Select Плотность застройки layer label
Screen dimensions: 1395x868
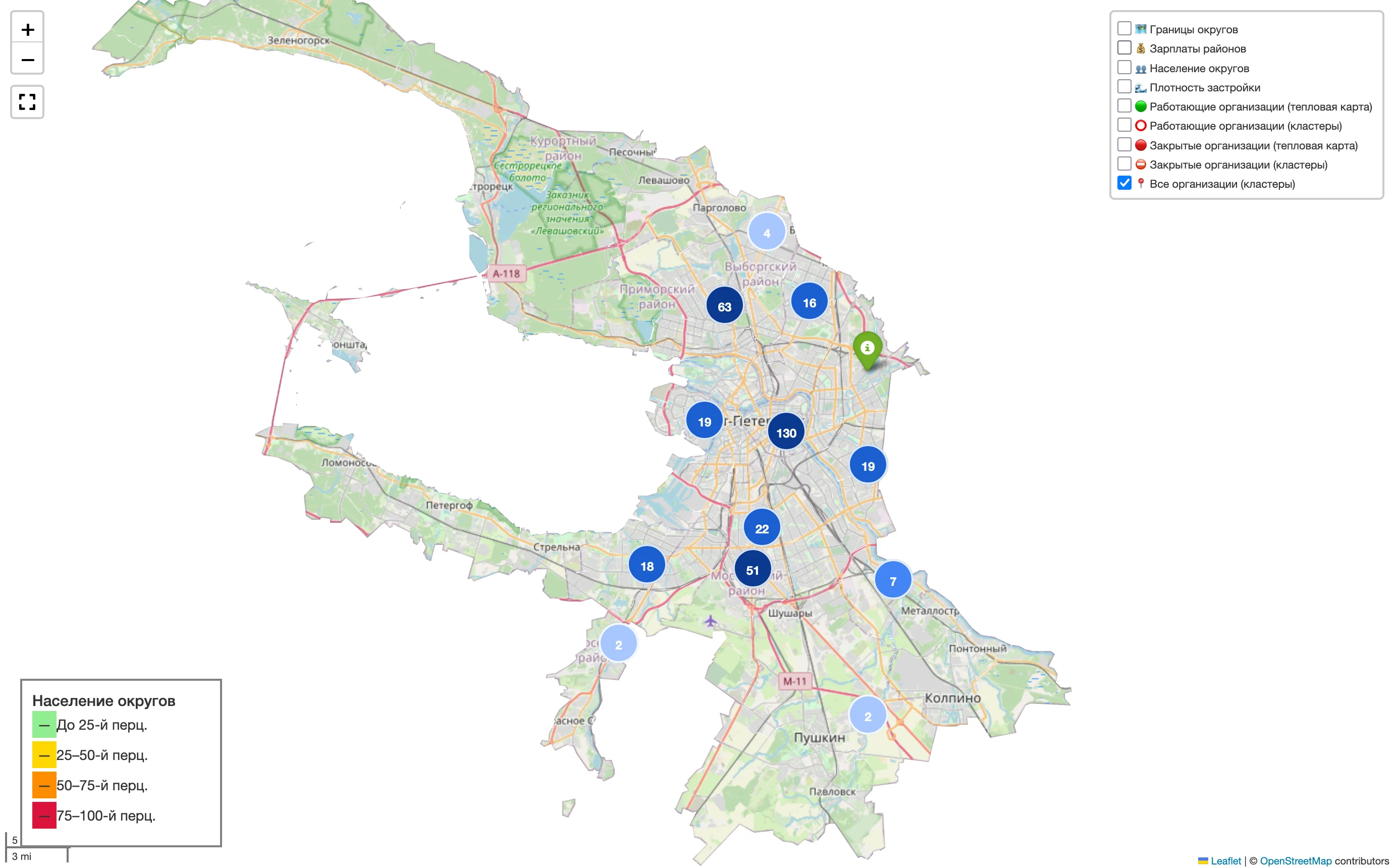point(1204,87)
